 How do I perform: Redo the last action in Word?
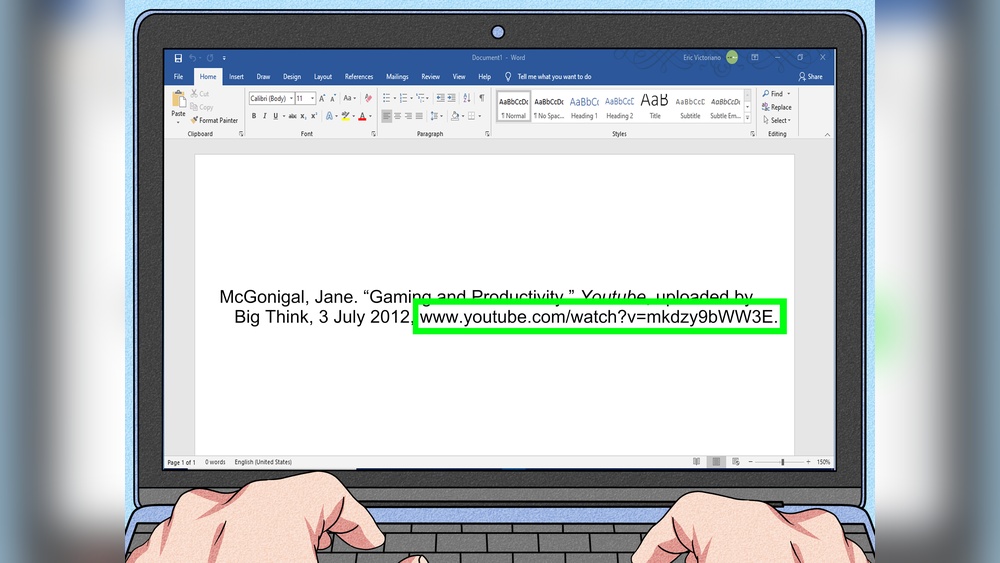tap(210, 58)
